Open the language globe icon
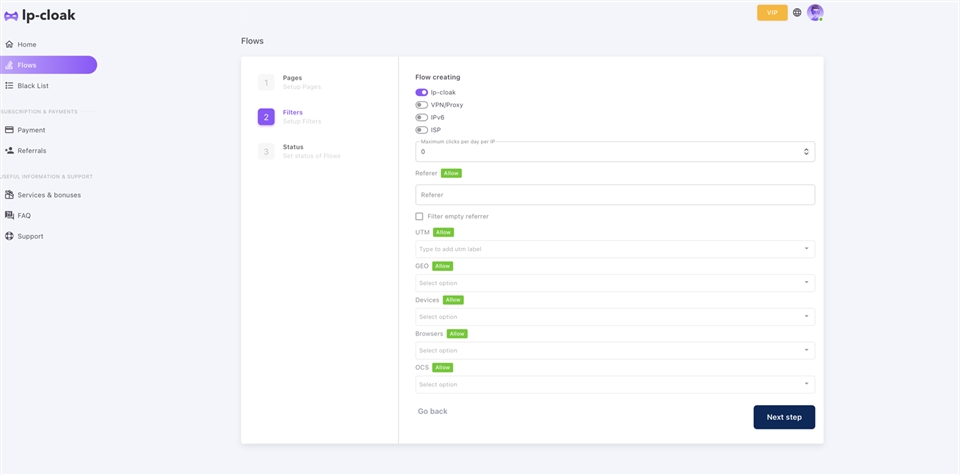Viewport: 960px width, 475px height. pyautogui.click(x=797, y=13)
